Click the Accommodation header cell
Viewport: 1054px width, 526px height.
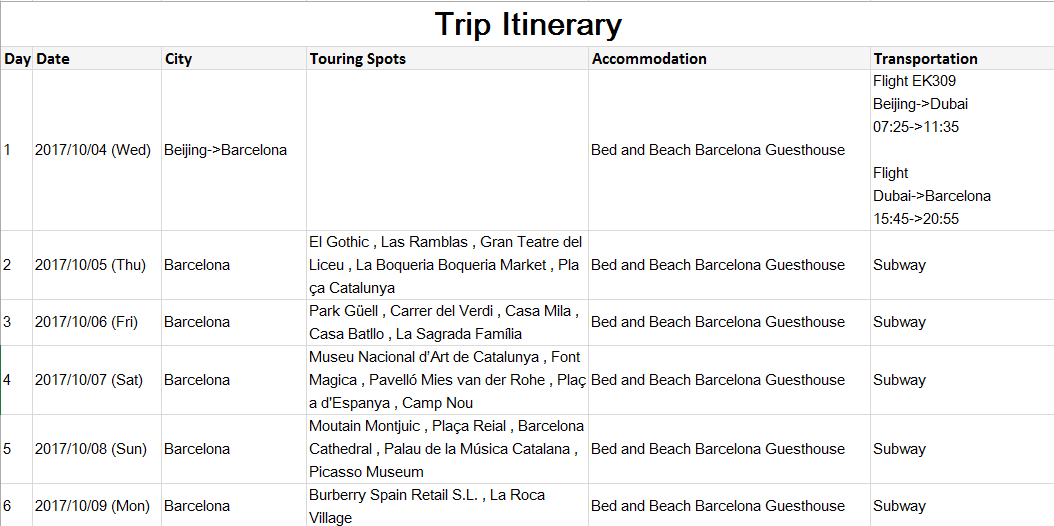729,59
